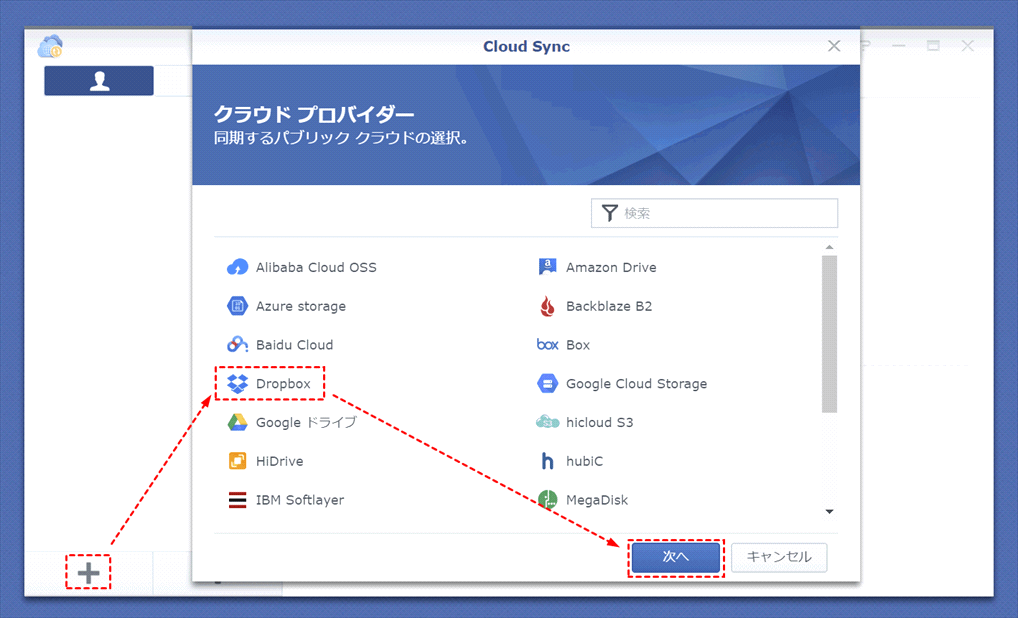Pick the hubiC provider icon
Image resolution: width=1018 pixels, height=618 pixels.
coord(547,461)
